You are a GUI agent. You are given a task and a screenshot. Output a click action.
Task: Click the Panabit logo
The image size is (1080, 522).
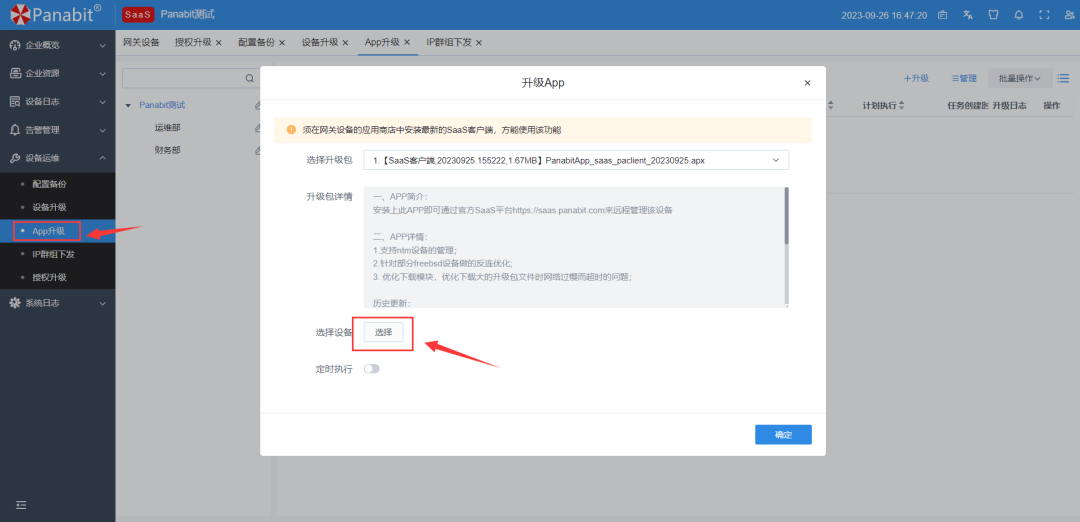[x=55, y=14]
